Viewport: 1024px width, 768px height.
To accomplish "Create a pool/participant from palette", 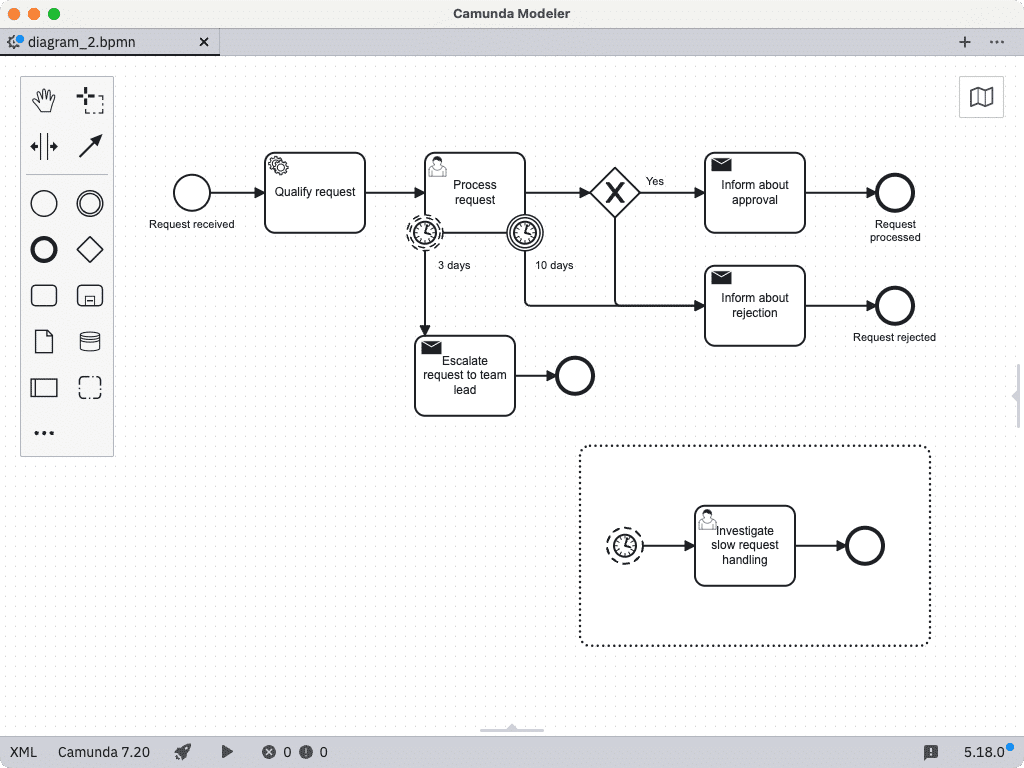I will pos(44,387).
